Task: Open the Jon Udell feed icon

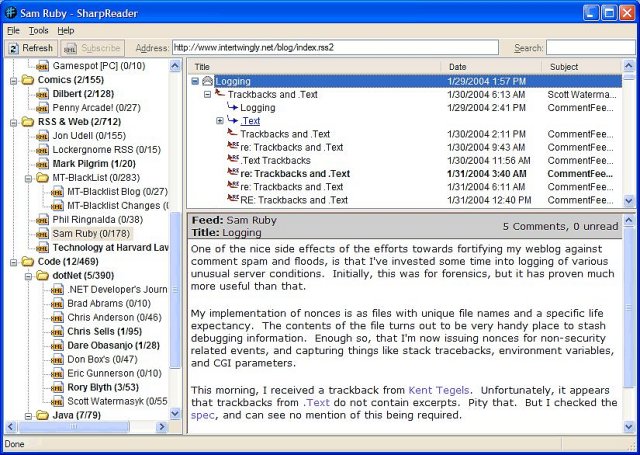Action: tap(42, 136)
